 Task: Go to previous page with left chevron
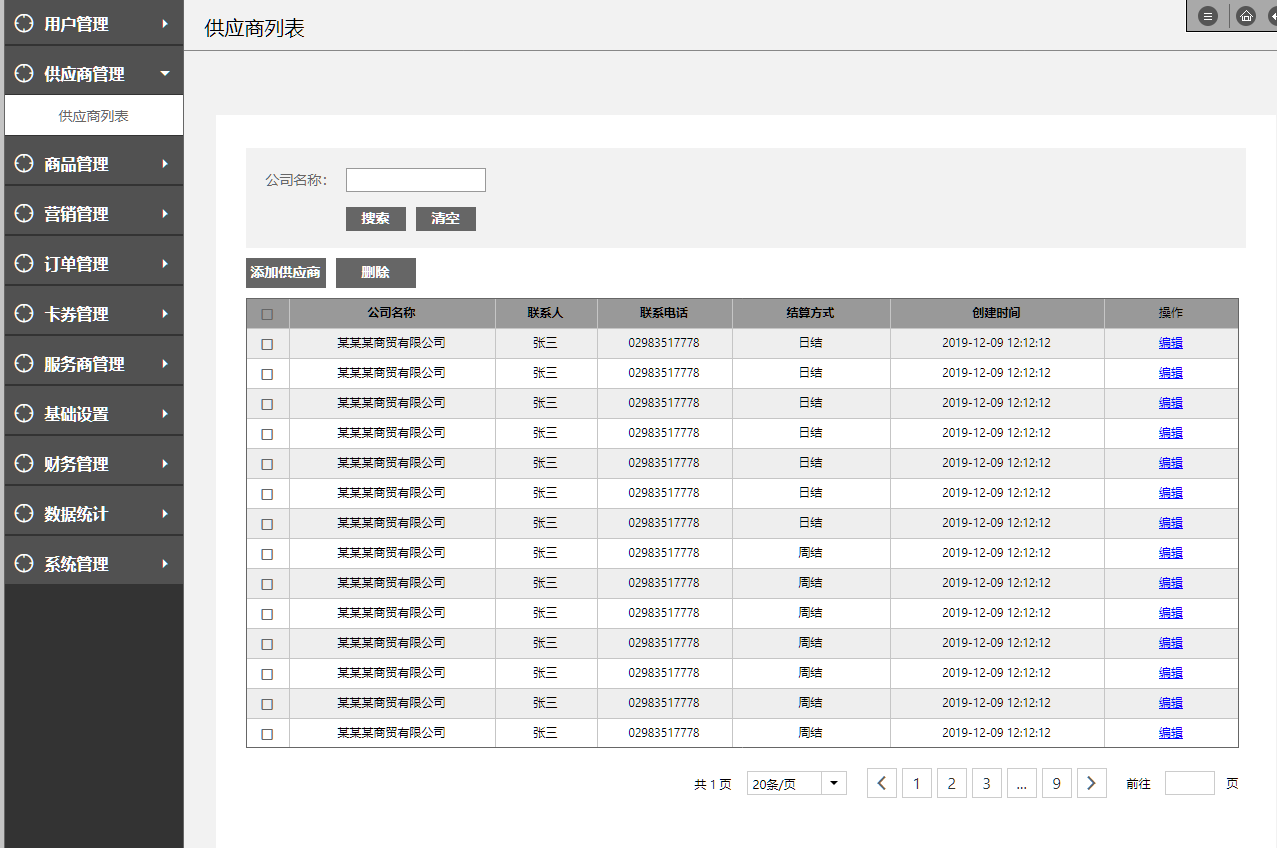coord(881,784)
